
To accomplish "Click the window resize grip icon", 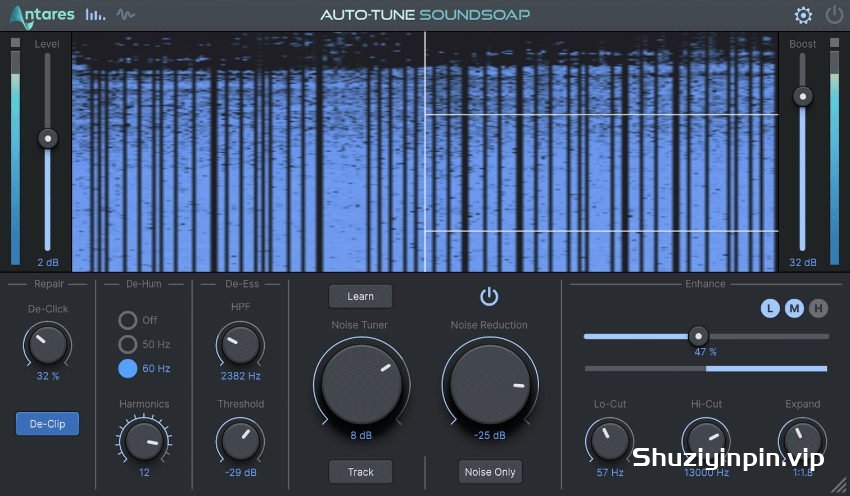I will [x=839, y=485].
